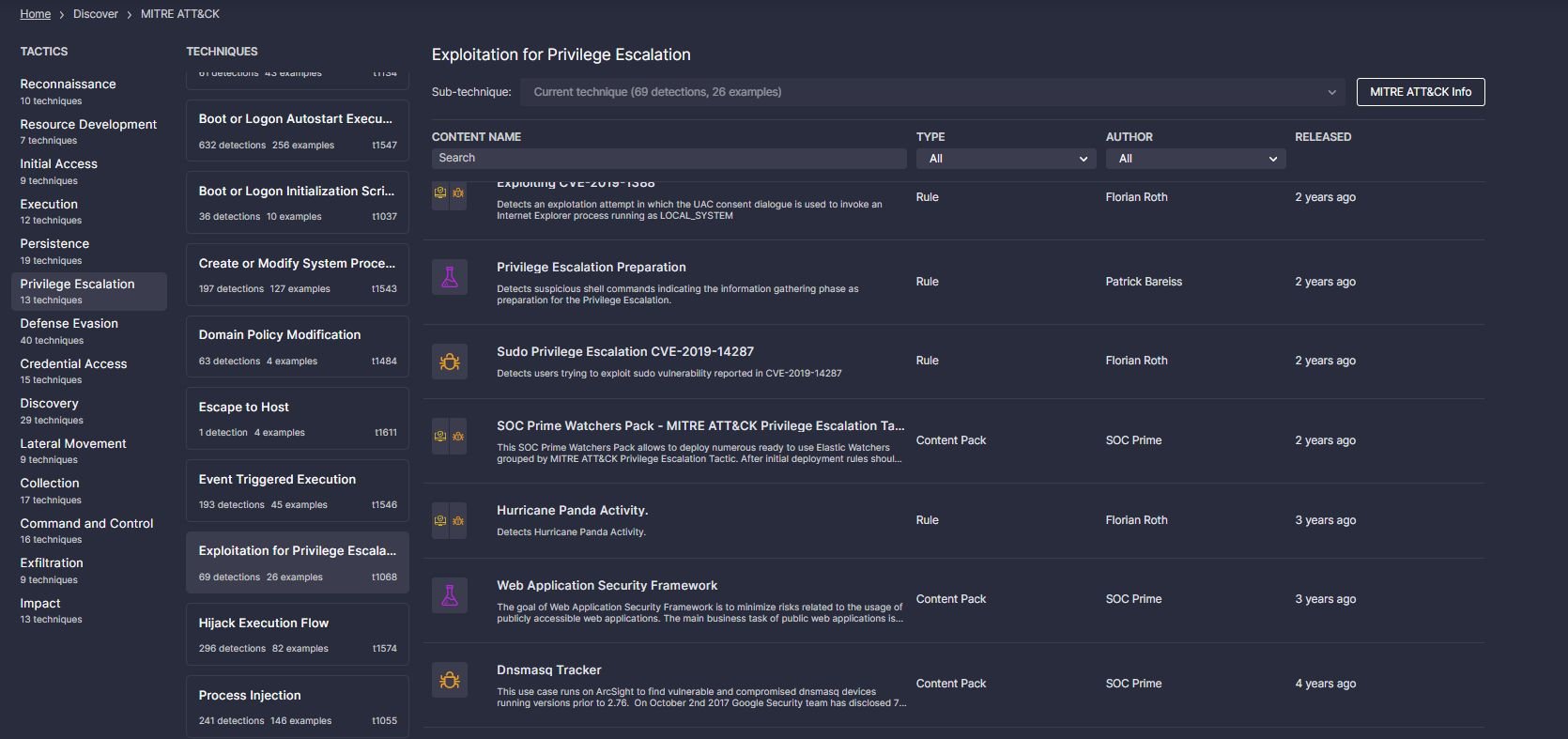Open the Sub-technique dropdown
Screen dimensions: 1568x739
click(x=933, y=92)
